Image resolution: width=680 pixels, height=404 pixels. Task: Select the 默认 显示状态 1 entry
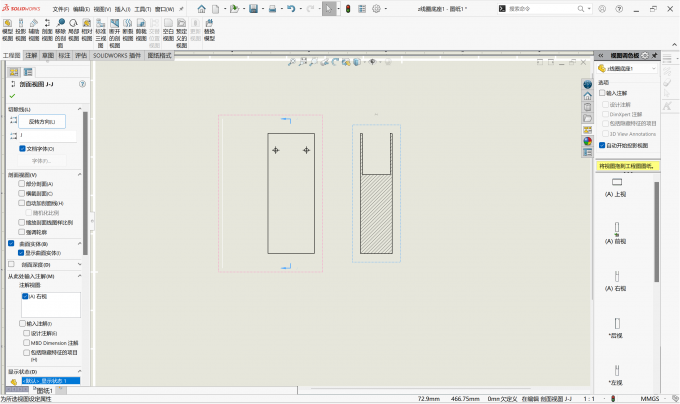point(51,381)
